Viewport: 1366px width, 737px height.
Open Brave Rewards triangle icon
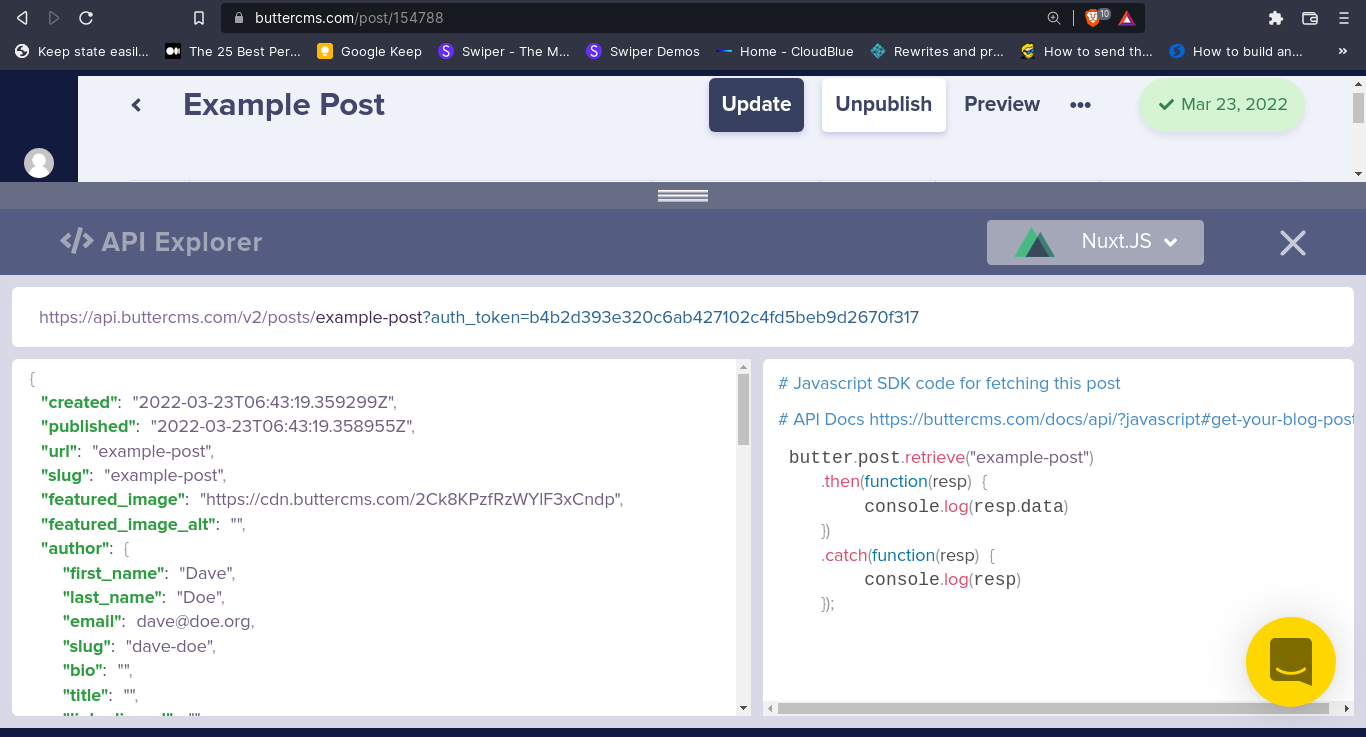pos(1127,18)
